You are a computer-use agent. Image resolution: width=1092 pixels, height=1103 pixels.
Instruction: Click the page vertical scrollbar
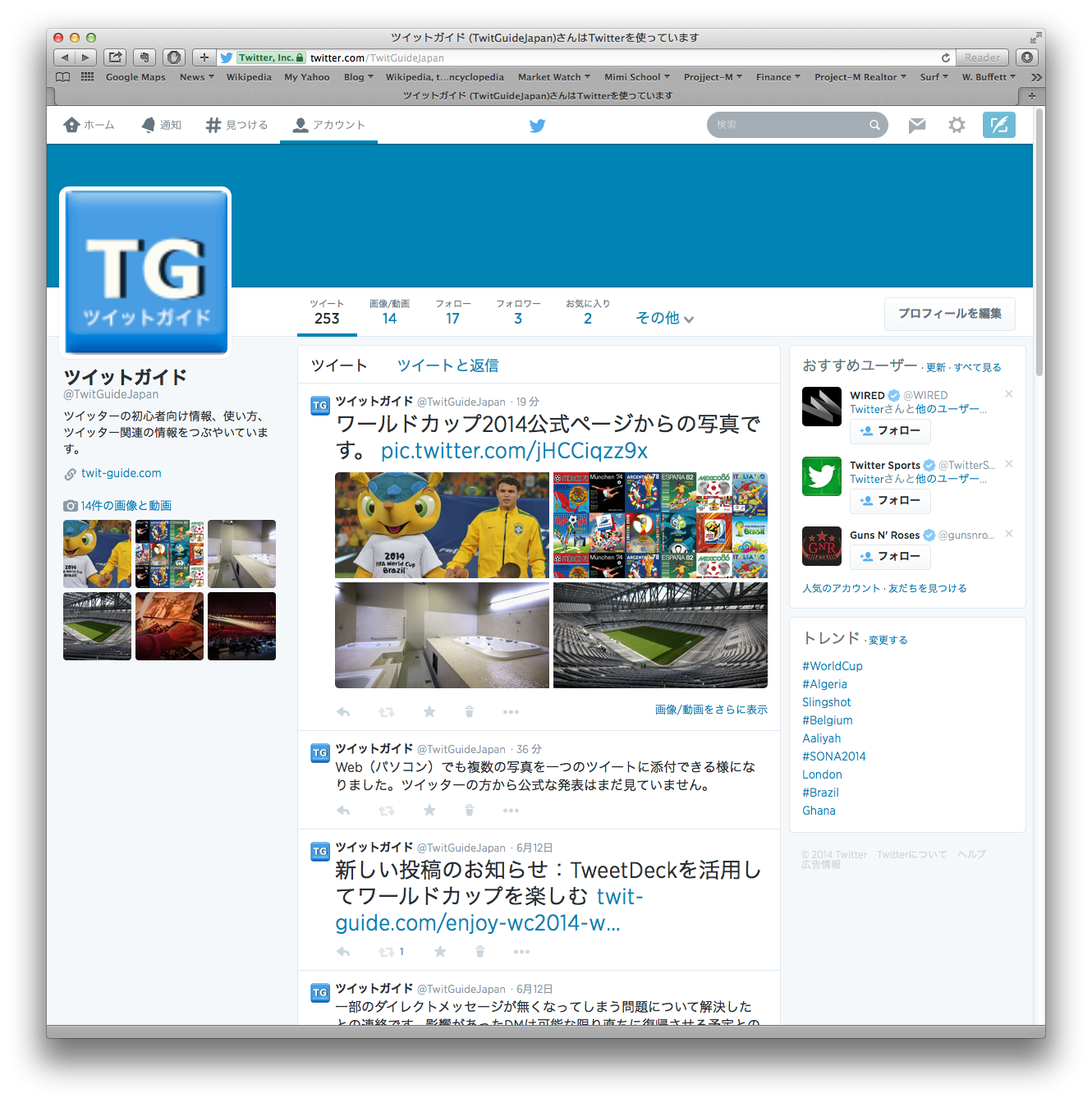pyautogui.click(x=1039, y=242)
